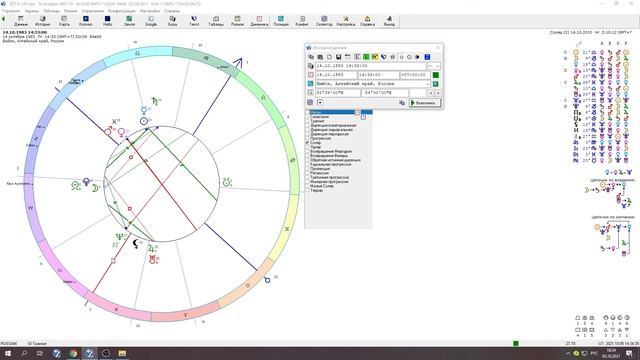640x360 pixels.
Task: Enable the Лунар checkbox
Action: (x=307, y=147)
